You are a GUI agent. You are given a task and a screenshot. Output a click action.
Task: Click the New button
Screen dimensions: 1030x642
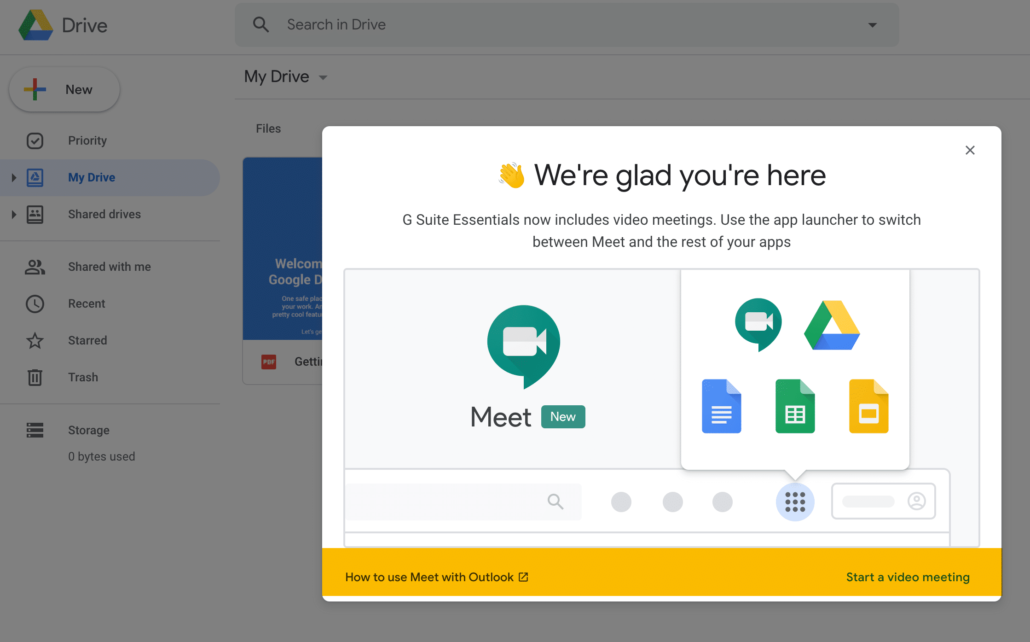[x=64, y=89]
